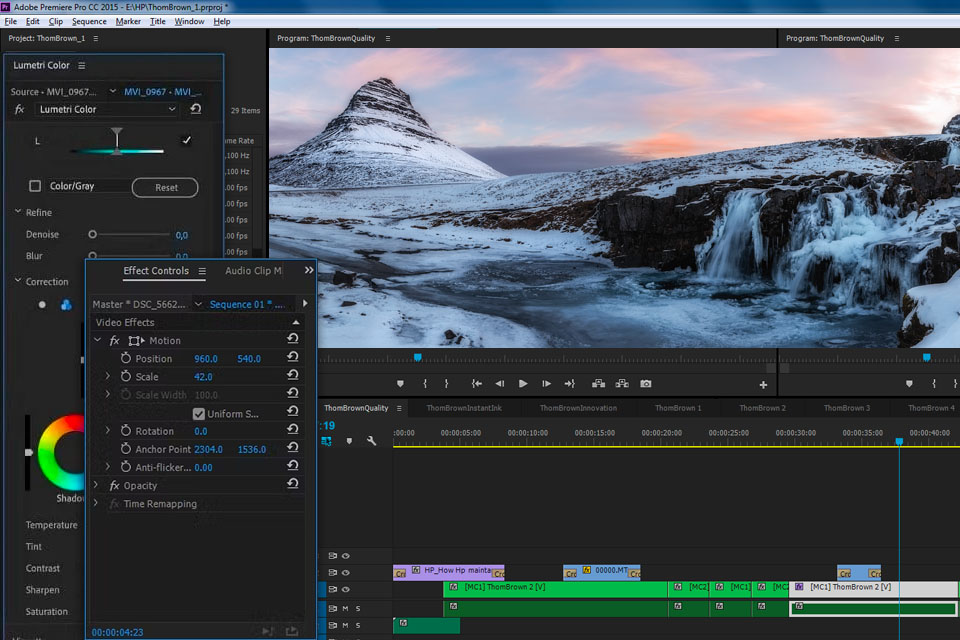Click the timeline add marker icon
Viewport: 960px width, 640px height.
coord(349,441)
